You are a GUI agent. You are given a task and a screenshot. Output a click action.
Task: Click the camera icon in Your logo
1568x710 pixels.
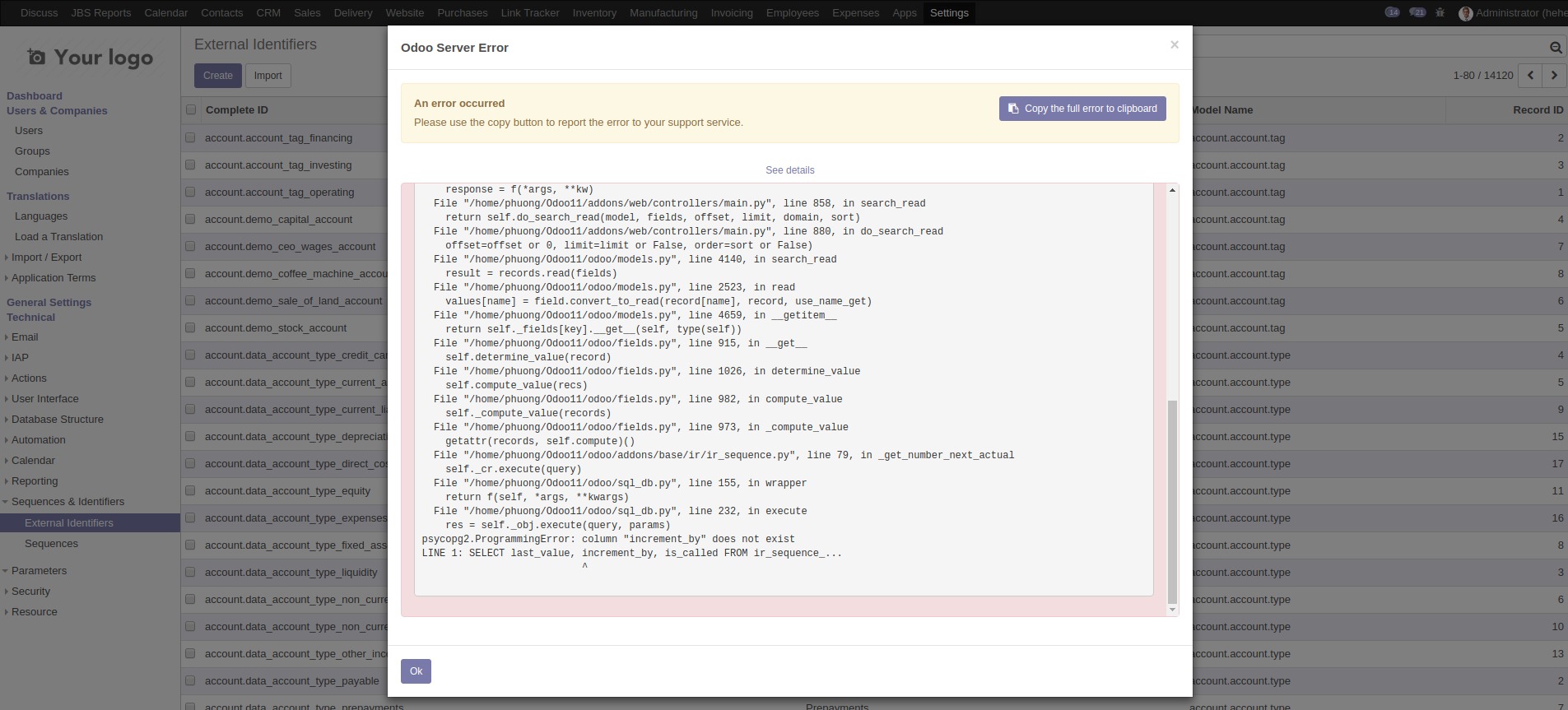tap(36, 57)
